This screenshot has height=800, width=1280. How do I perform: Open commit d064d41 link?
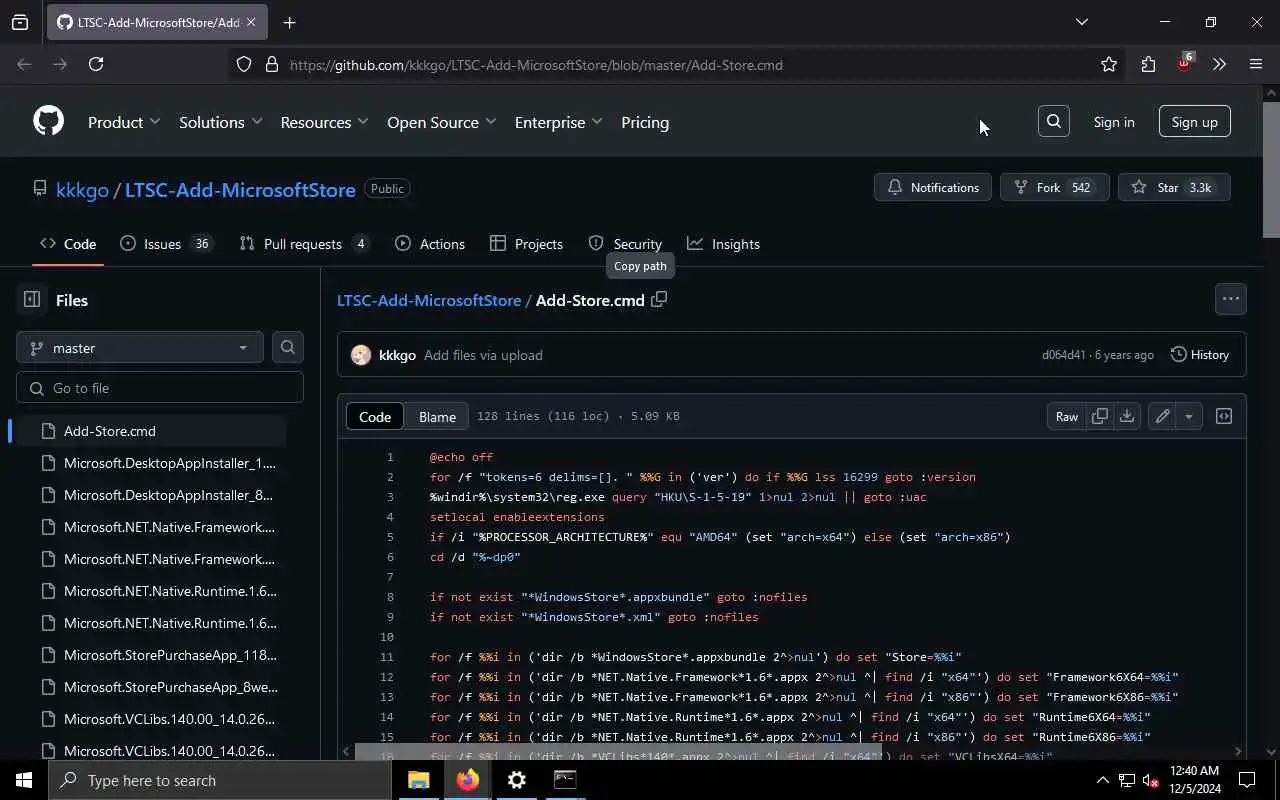click(x=1063, y=355)
